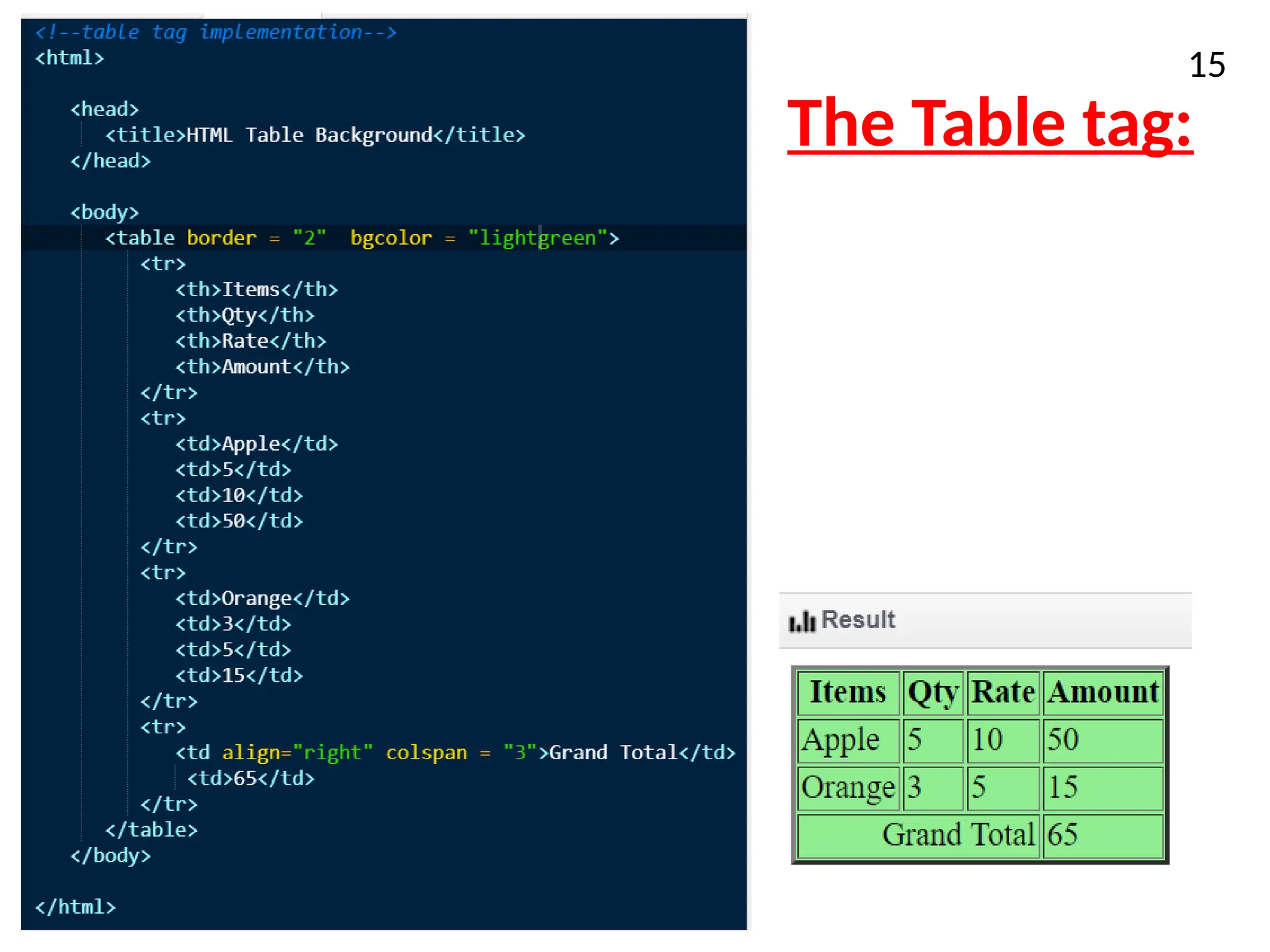The height and width of the screenshot is (952, 1270).
Task: Click the closing </body> tag line
Action: click(x=110, y=855)
